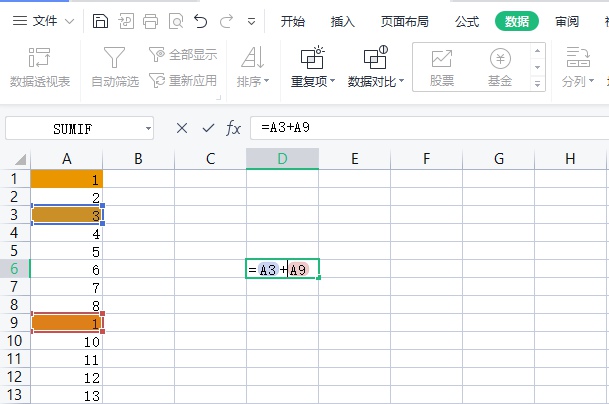The width and height of the screenshot is (609, 404).
Task: Click cell A7 containing 7
Action: [x=66, y=287]
